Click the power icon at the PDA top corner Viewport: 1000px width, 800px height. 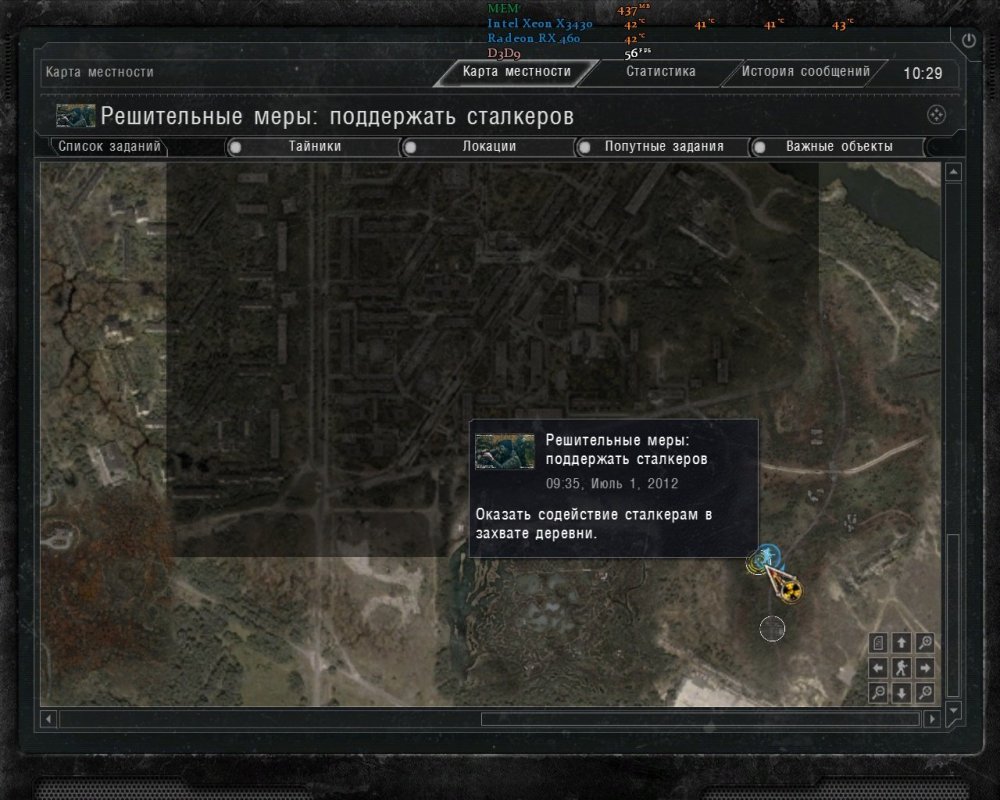click(x=969, y=41)
